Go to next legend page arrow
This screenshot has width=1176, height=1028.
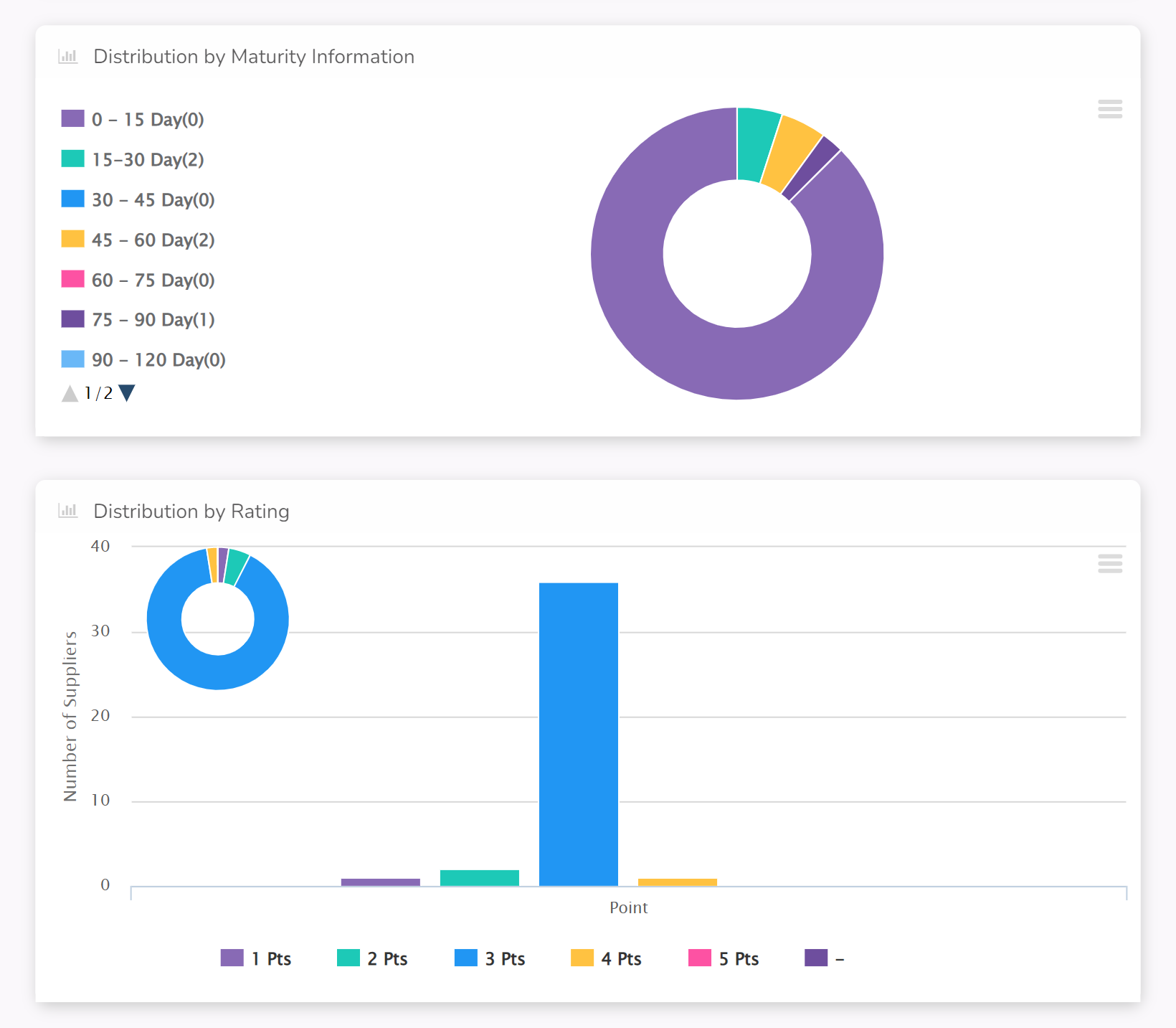[127, 393]
